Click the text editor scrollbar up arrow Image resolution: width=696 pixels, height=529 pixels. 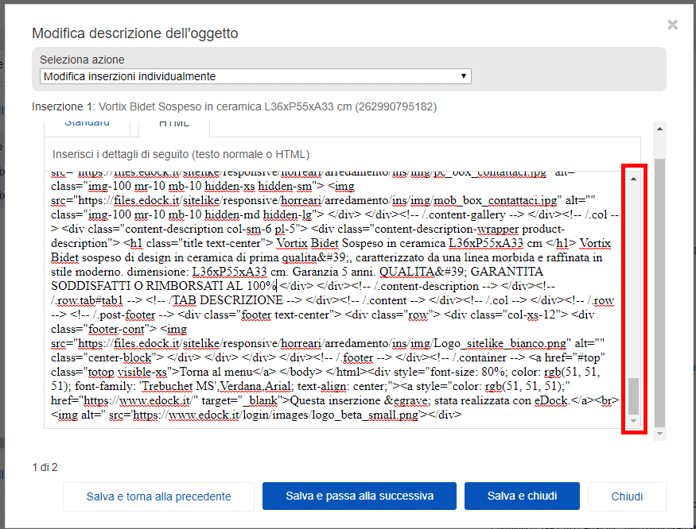[633, 178]
